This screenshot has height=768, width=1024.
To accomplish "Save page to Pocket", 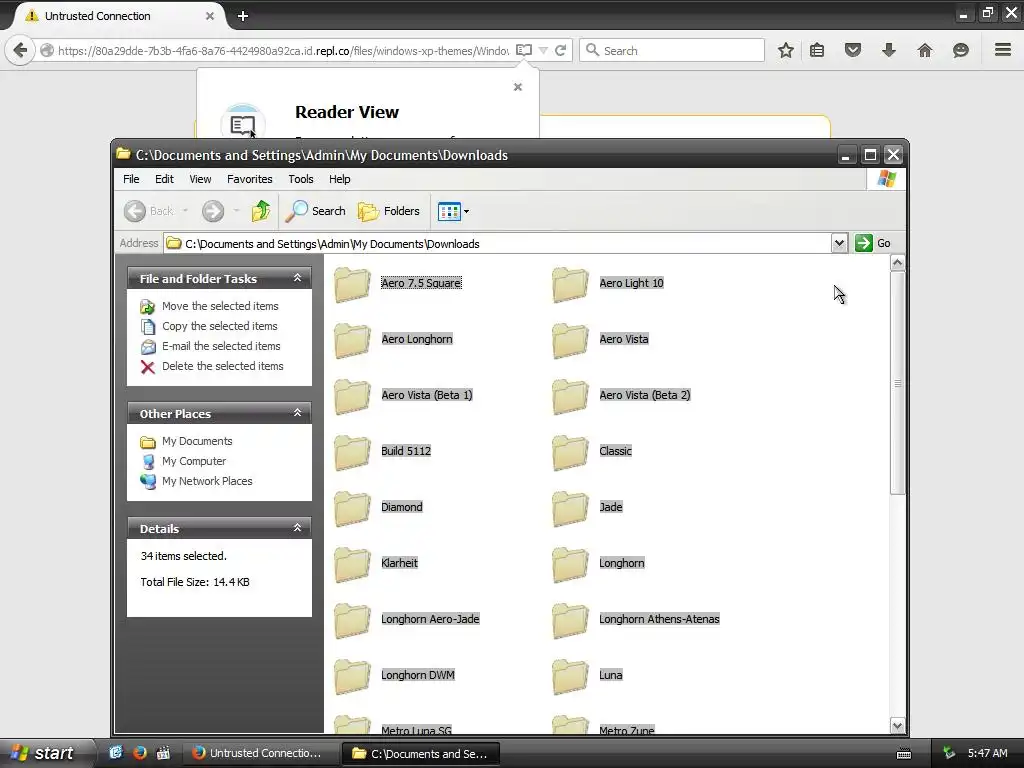I will click(853, 50).
